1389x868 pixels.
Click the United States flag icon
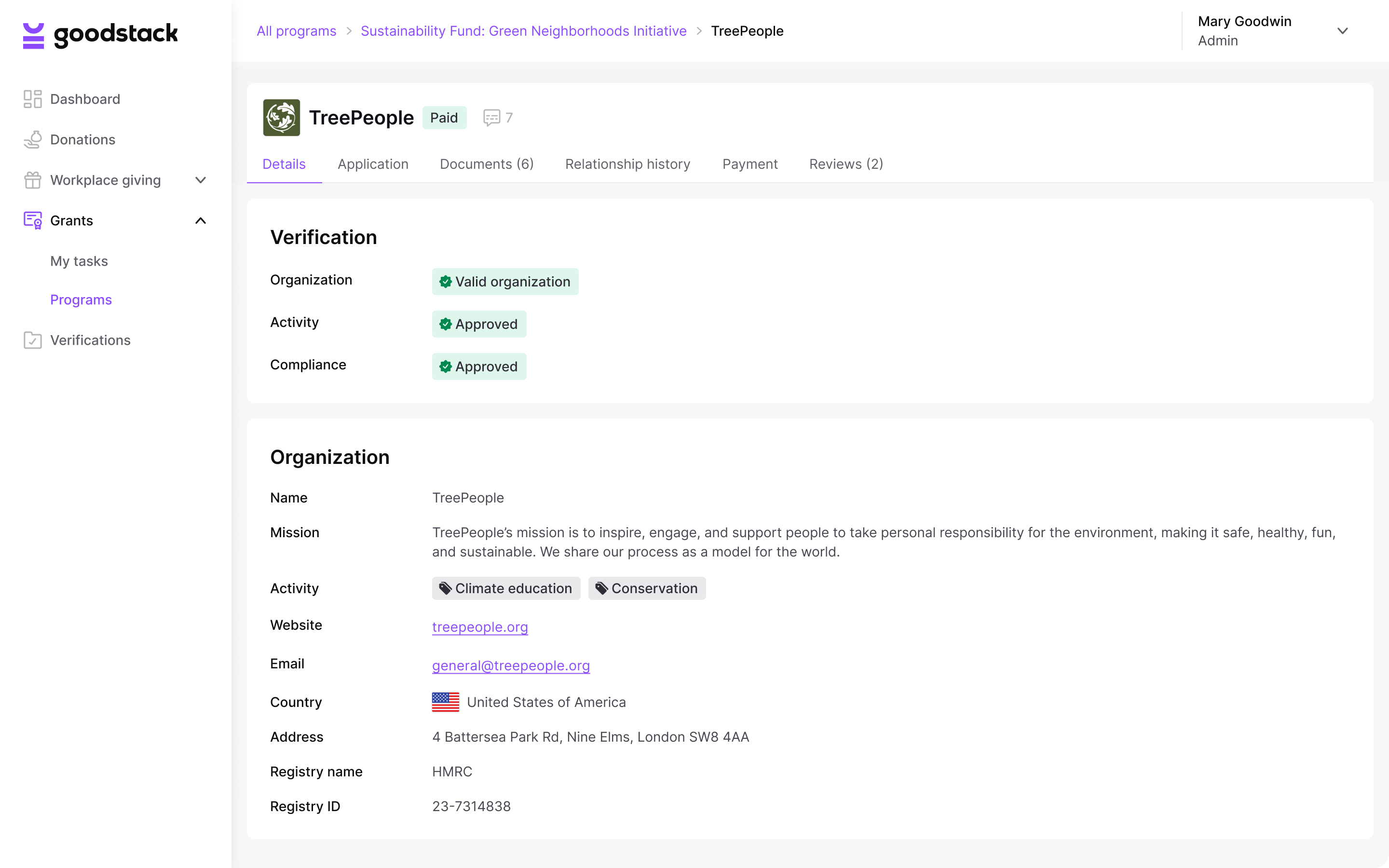[446, 702]
